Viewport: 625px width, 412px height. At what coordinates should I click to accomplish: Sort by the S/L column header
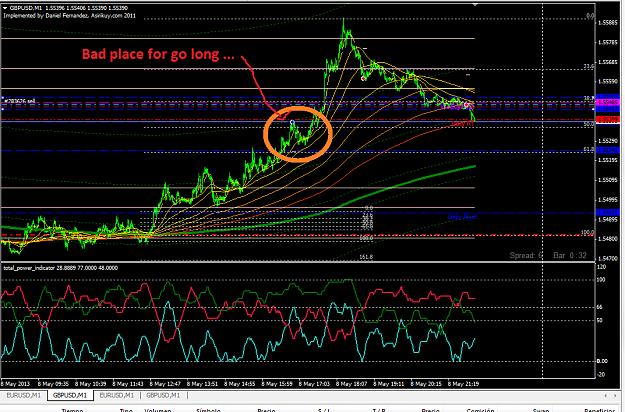point(324,410)
